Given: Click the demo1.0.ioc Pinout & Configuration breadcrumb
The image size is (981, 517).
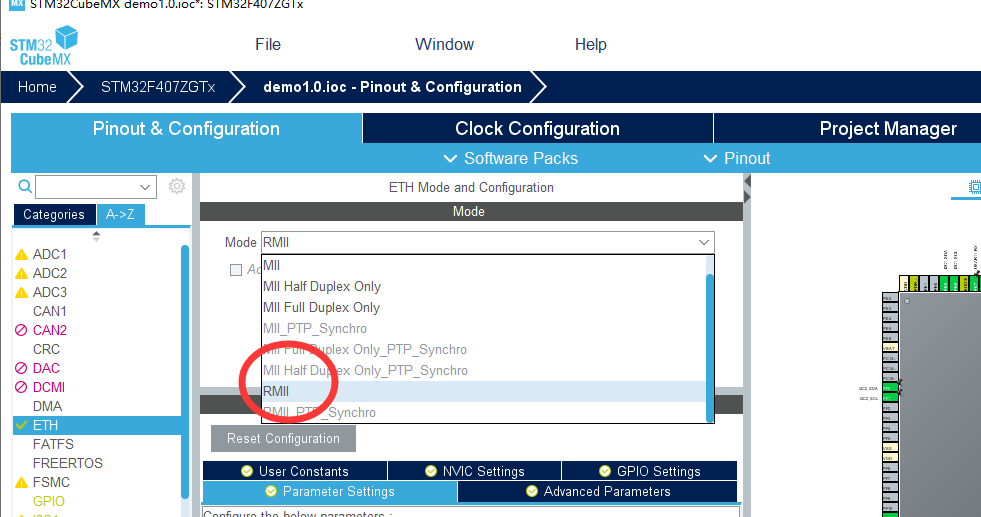Looking at the screenshot, I should (x=392, y=87).
